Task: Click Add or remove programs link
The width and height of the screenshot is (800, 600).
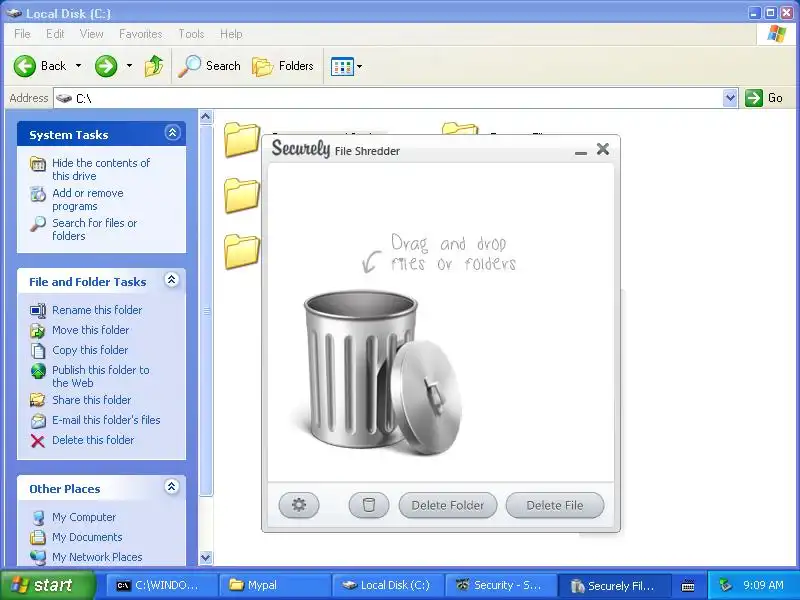Action: click(88, 199)
